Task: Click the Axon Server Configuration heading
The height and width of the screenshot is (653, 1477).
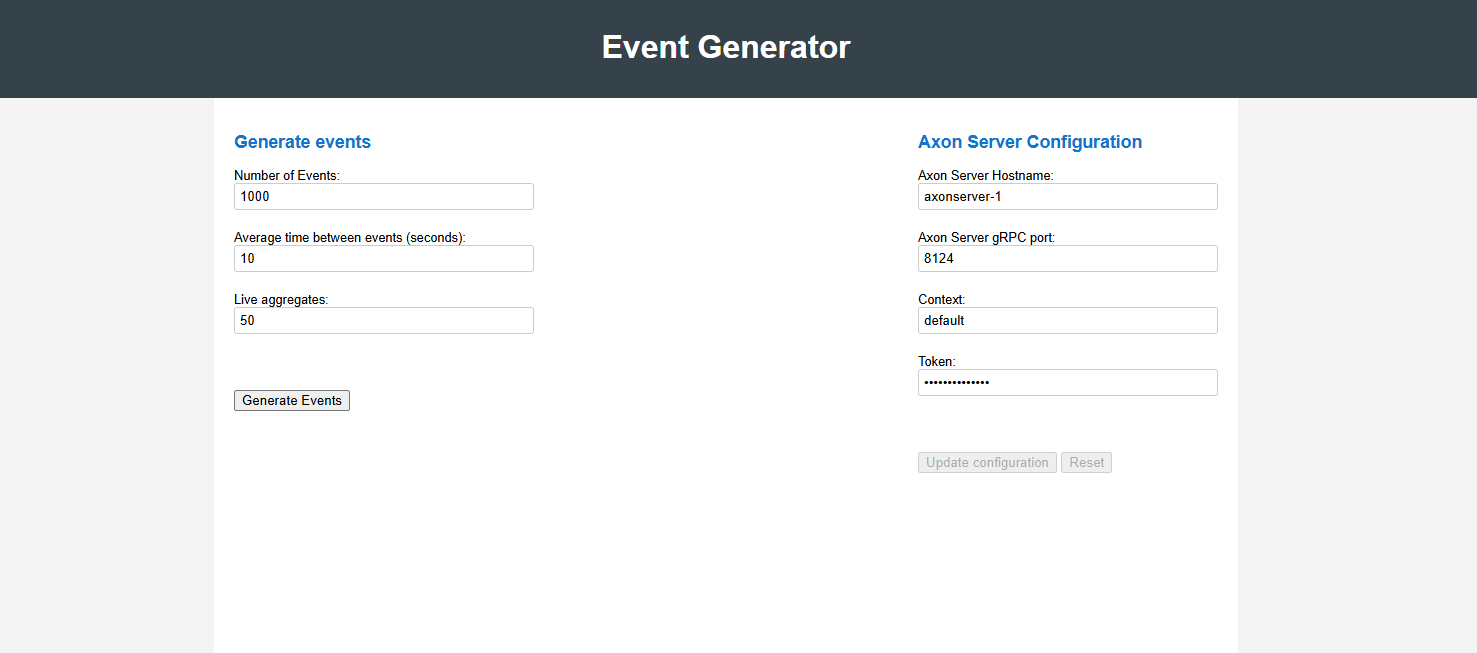Action: point(1030,141)
